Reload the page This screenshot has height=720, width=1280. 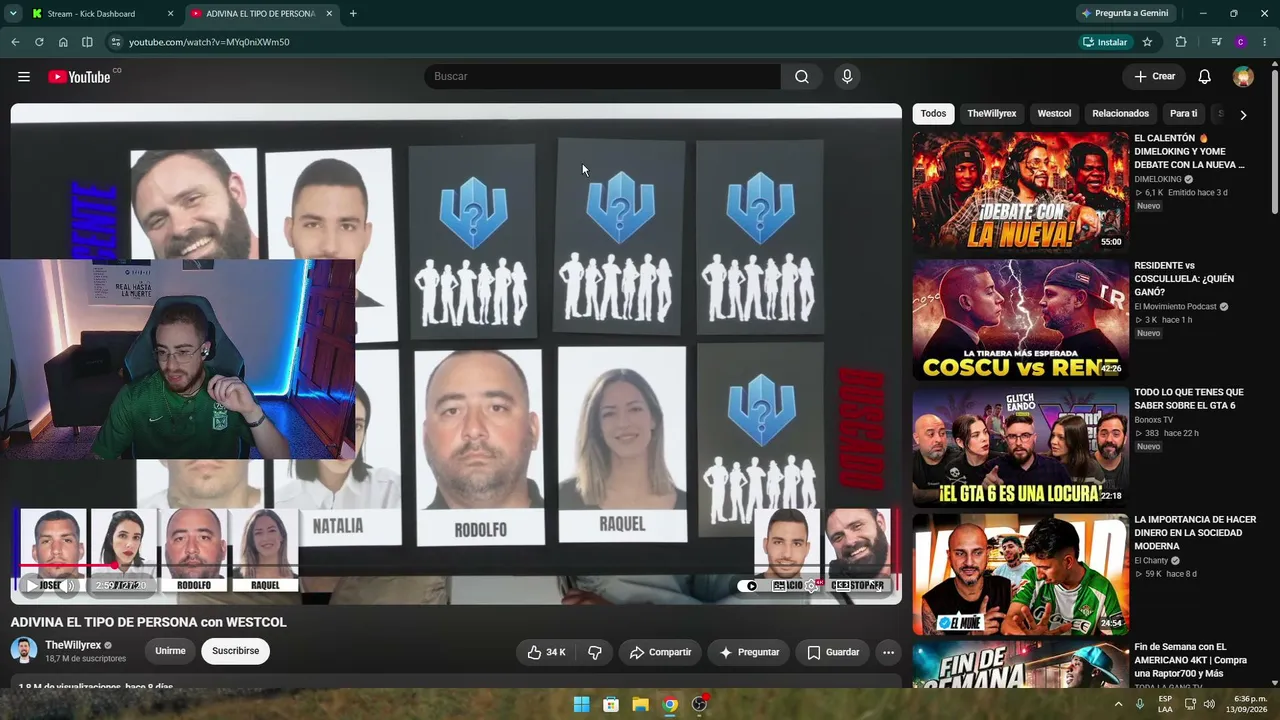click(39, 42)
